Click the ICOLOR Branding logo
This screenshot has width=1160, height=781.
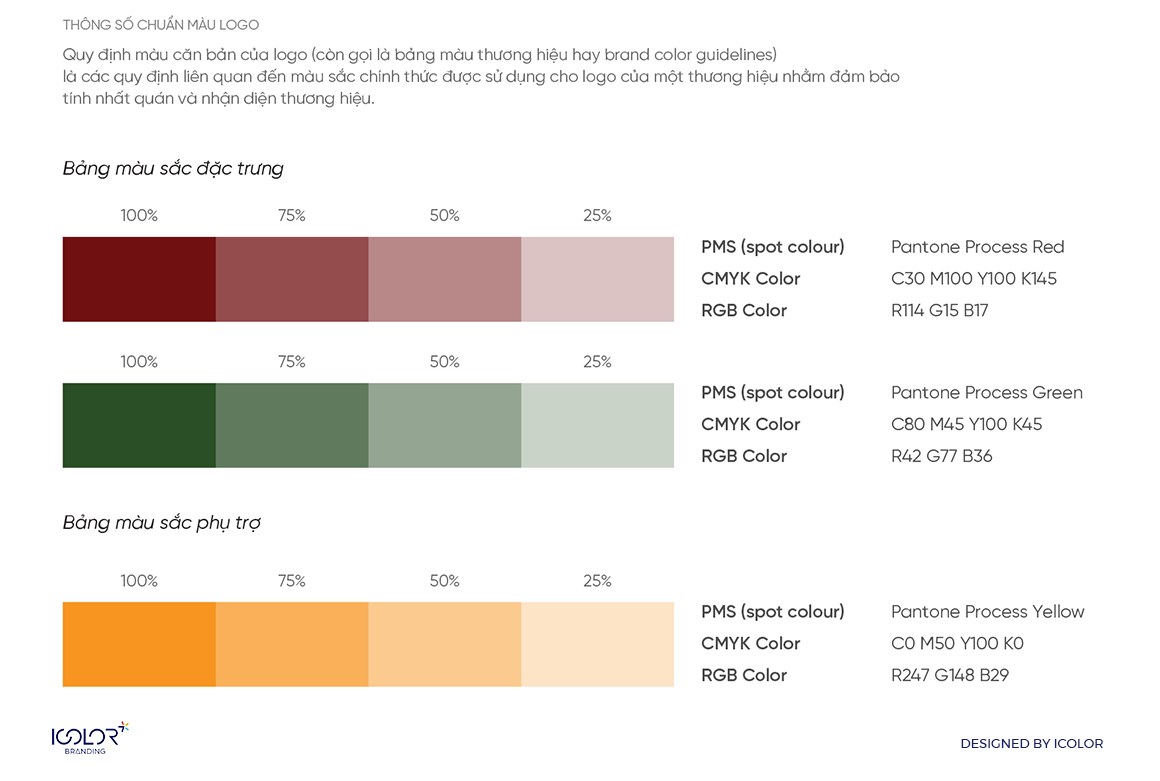click(x=90, y=738)
